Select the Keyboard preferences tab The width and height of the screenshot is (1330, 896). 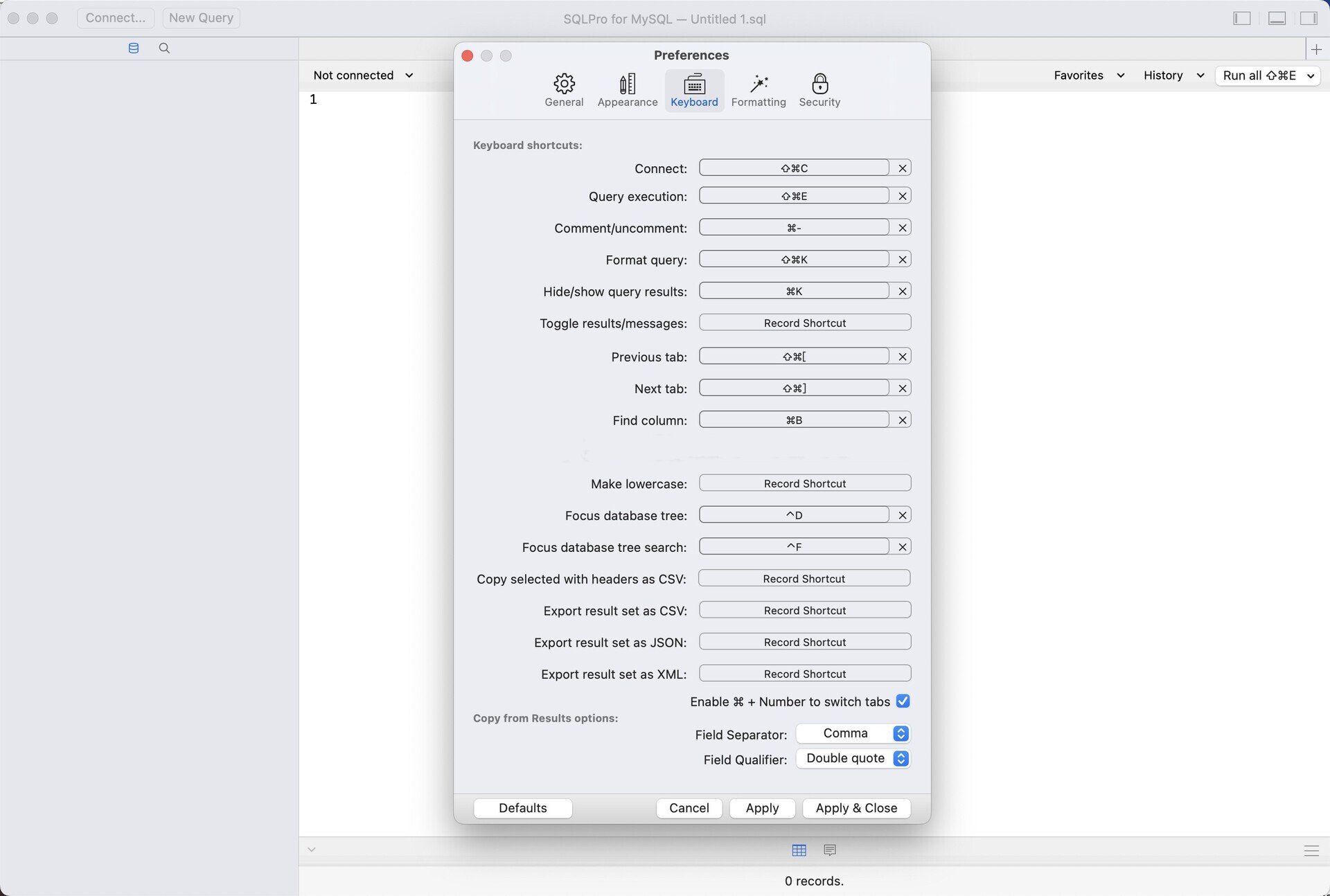[x=694, y=90]
